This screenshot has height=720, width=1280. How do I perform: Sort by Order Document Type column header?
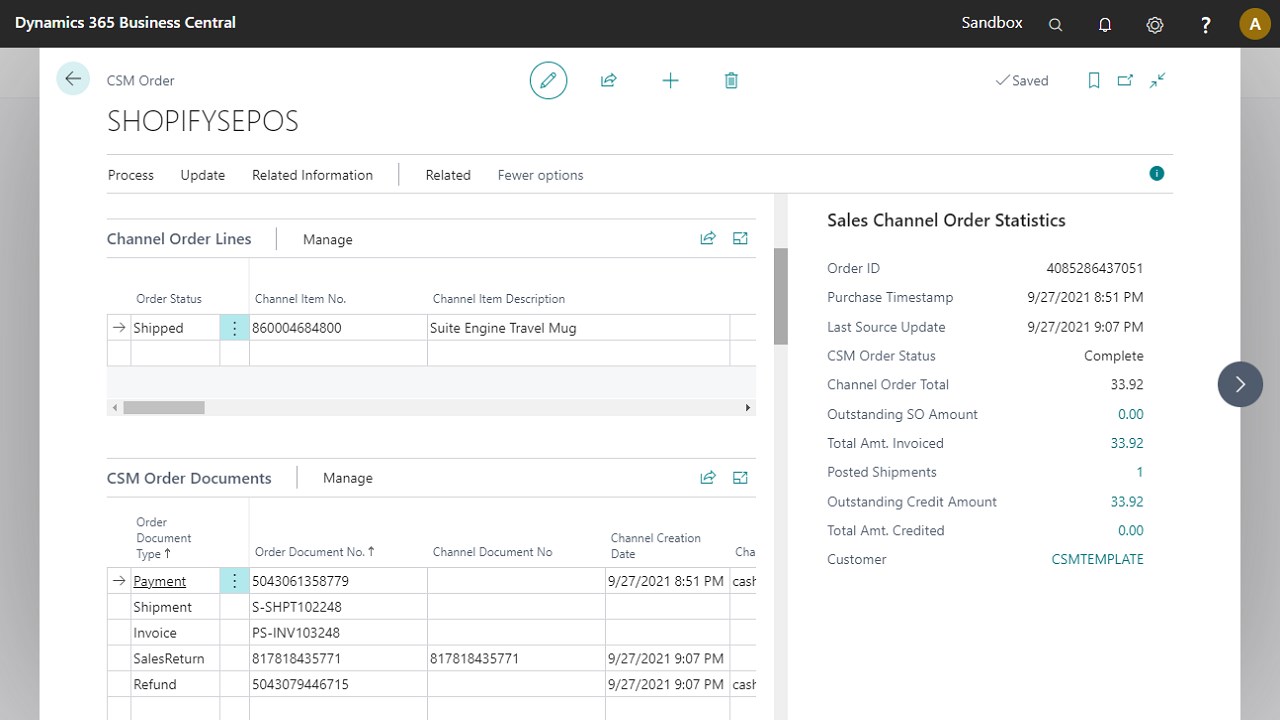click(164, 538)
